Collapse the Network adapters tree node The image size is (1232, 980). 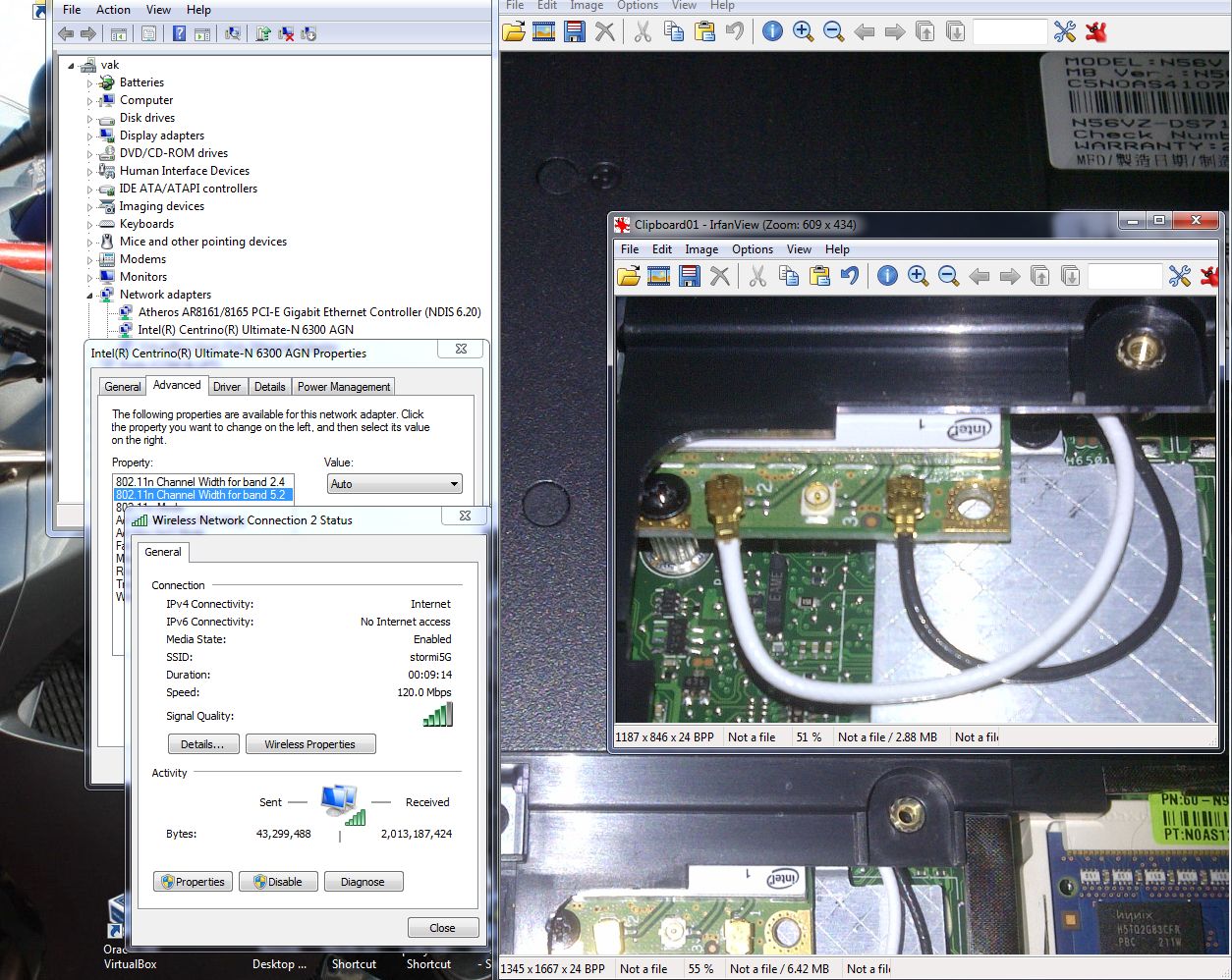click(89, 296)
